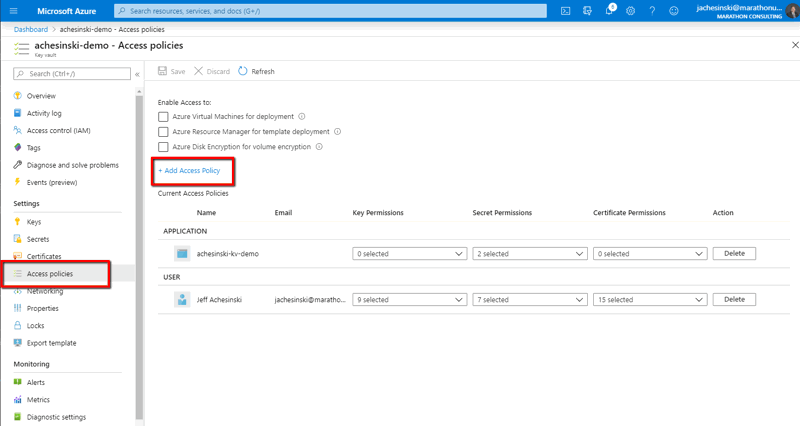Image resolution: width=800 pixels, height=426 pixels.
Task: Expand Secret Permissions dropdown for Jeff Achesinski
Action: (530, 300)
